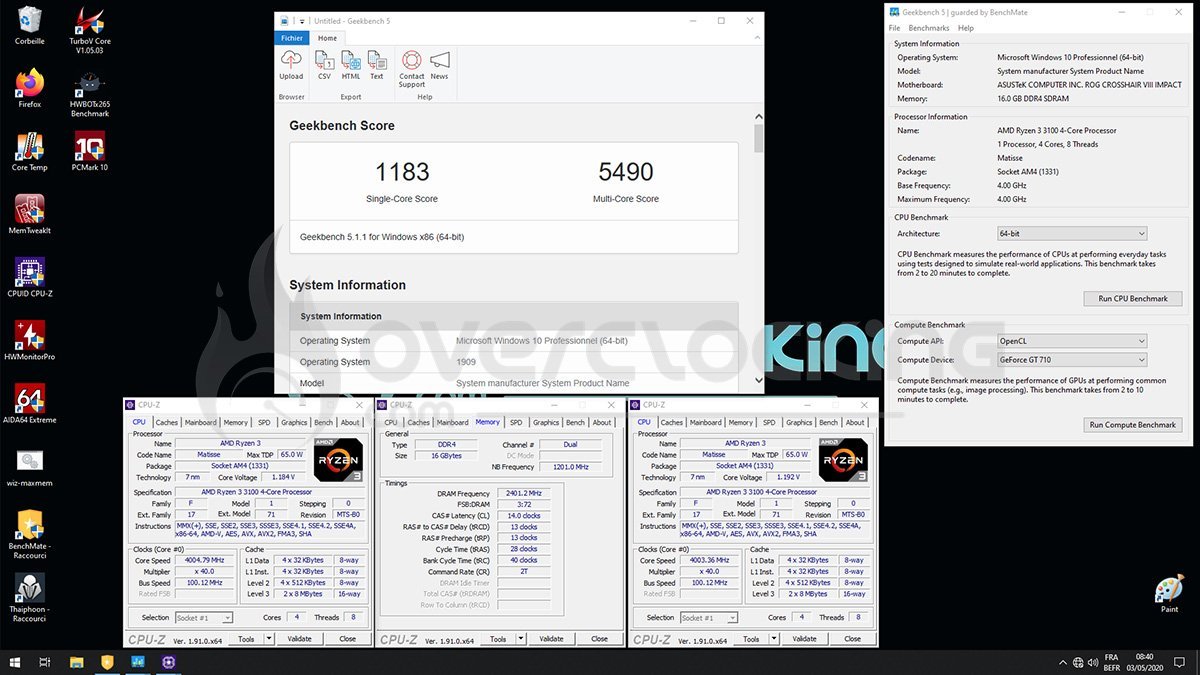Screen dimensions: 1200x675
Task: Click the yellow BenchMate taskbar icon
Action: [x=107, y=662]
